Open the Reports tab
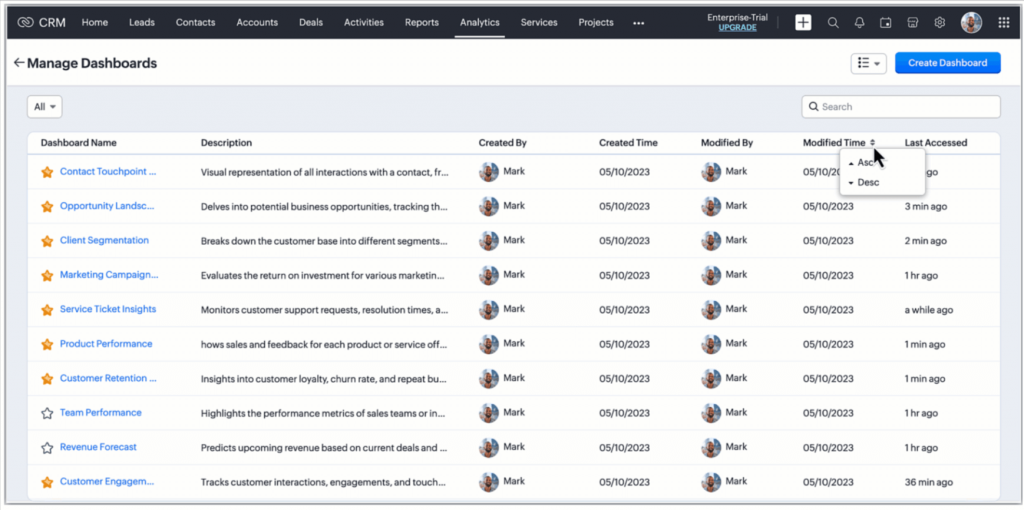Image resolution: width=1024 pixels, height=510 pixels. [422, 22]
